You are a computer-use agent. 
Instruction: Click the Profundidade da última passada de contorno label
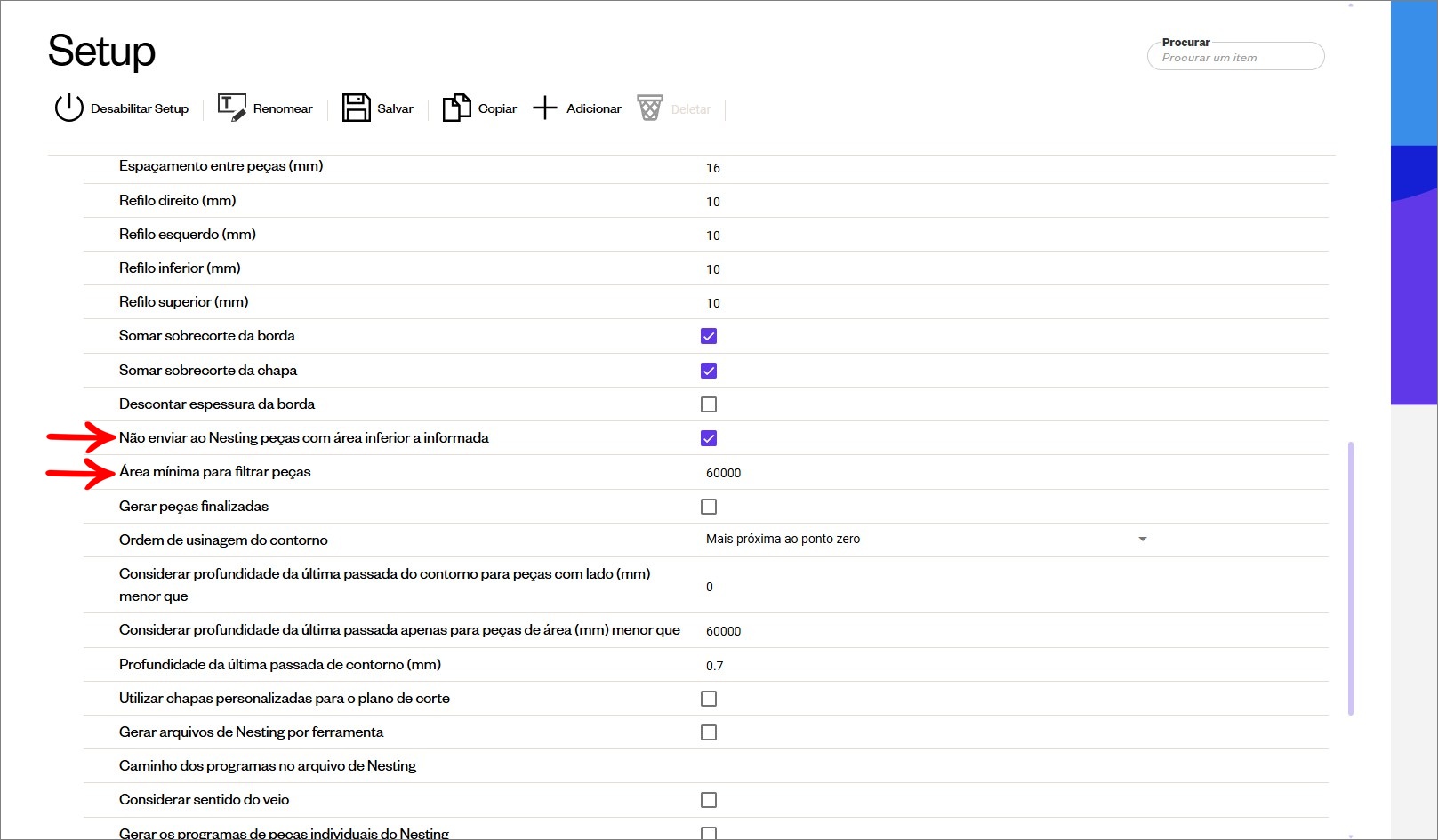point(280,664)
